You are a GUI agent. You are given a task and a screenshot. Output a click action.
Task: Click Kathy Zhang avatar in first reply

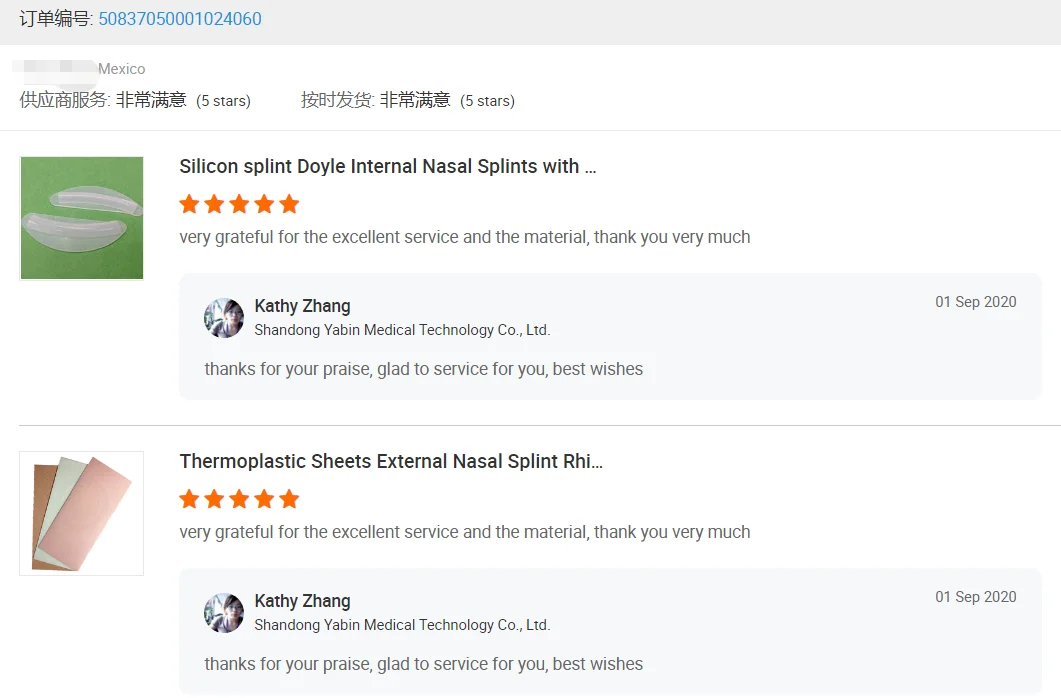point(224,318)
